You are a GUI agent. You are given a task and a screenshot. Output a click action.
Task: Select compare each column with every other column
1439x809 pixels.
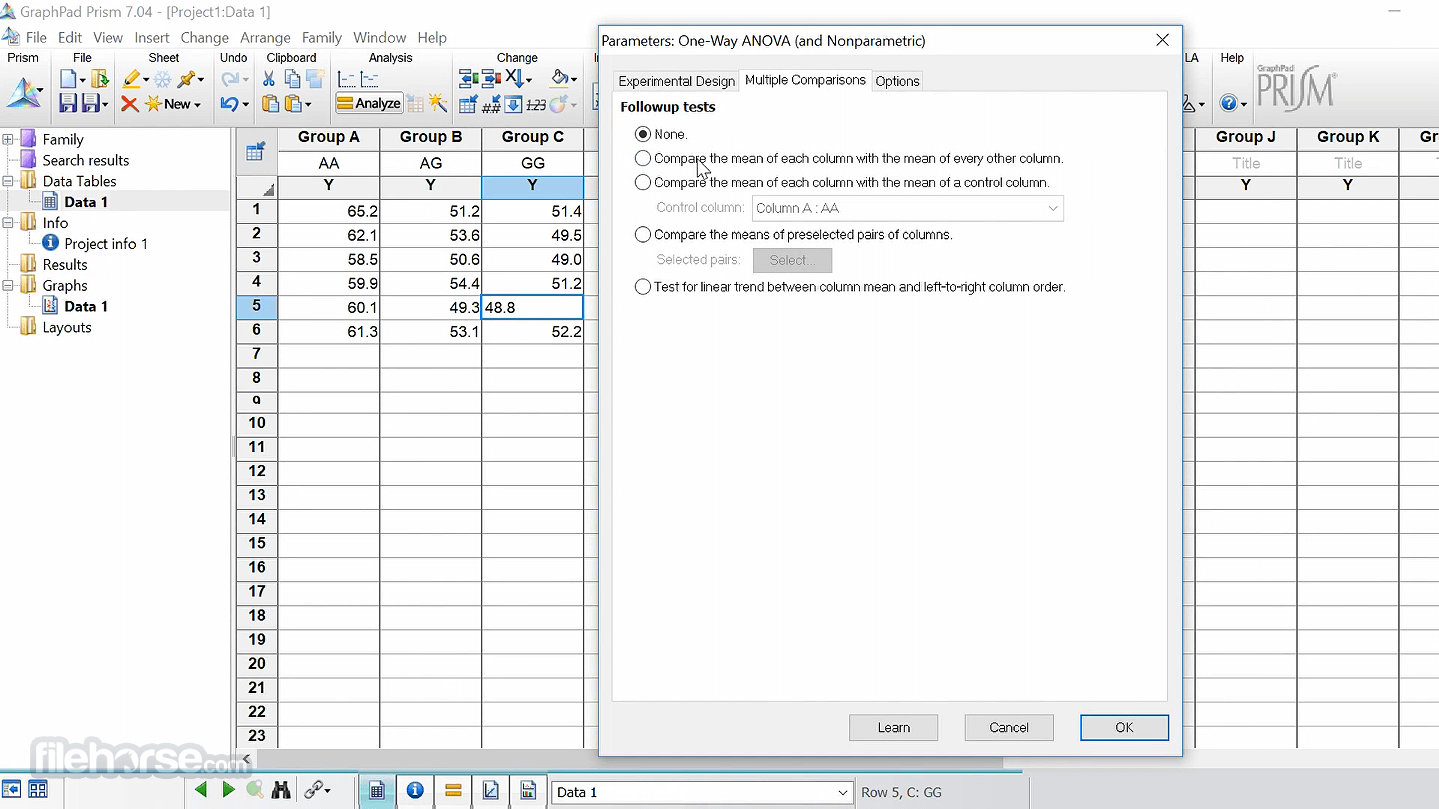pos(643,158)
